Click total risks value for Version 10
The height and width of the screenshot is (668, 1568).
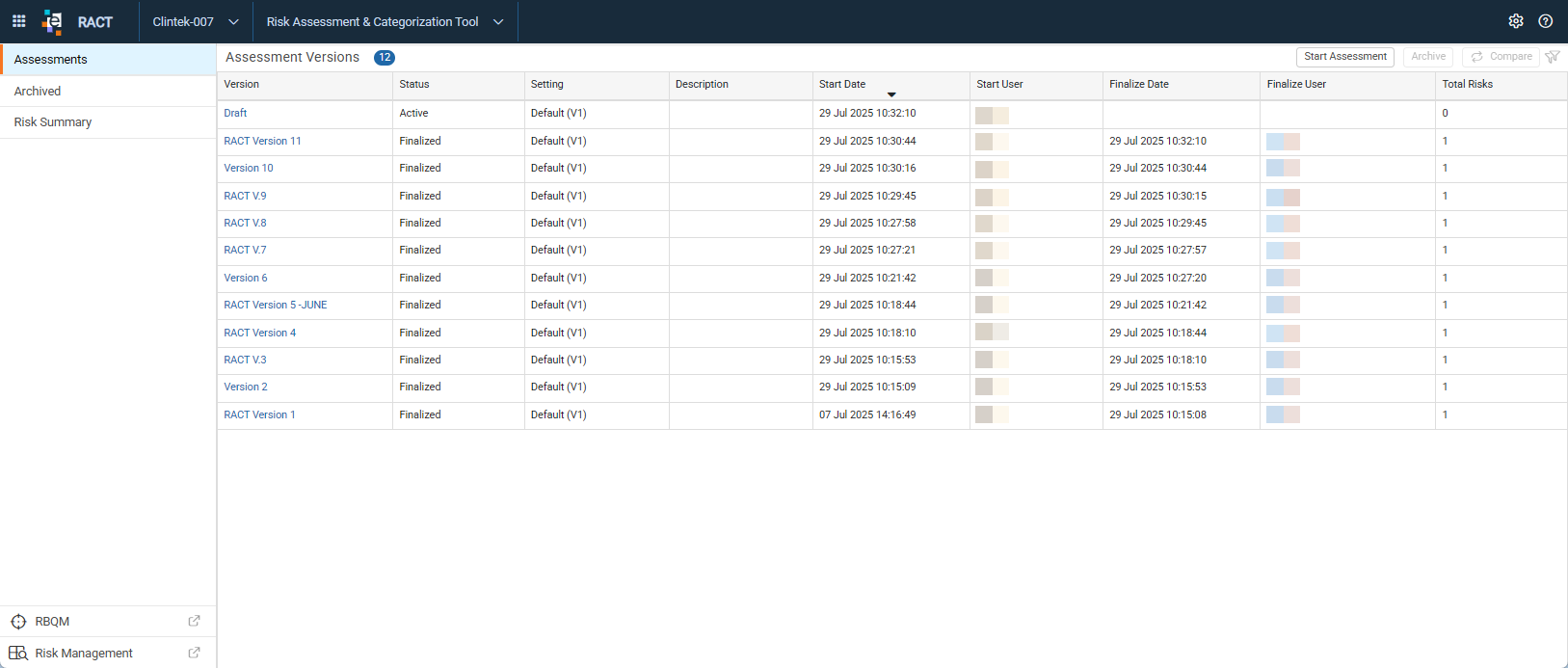[1445, 169]
